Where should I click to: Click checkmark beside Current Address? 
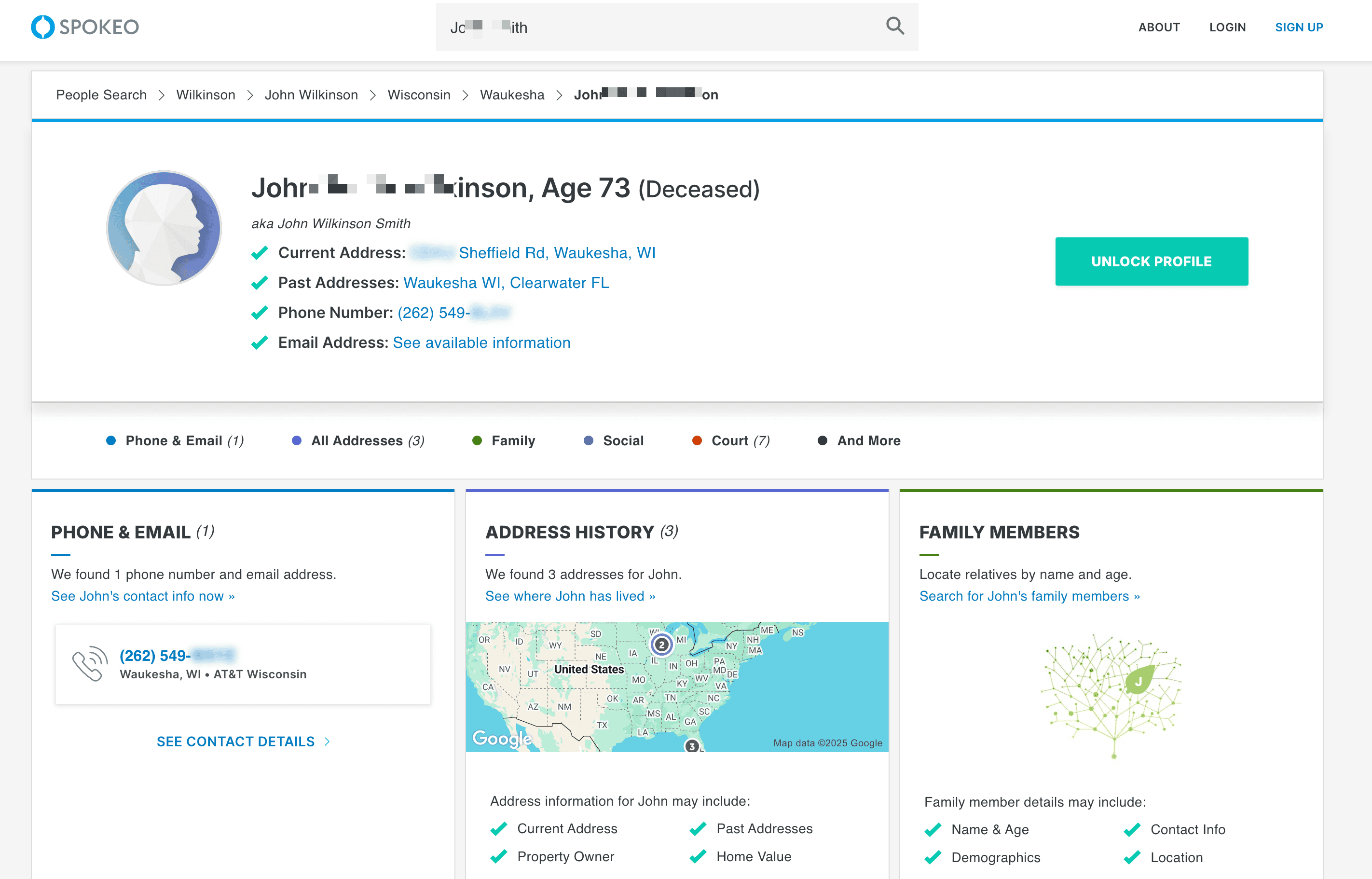tap(260, 253)
